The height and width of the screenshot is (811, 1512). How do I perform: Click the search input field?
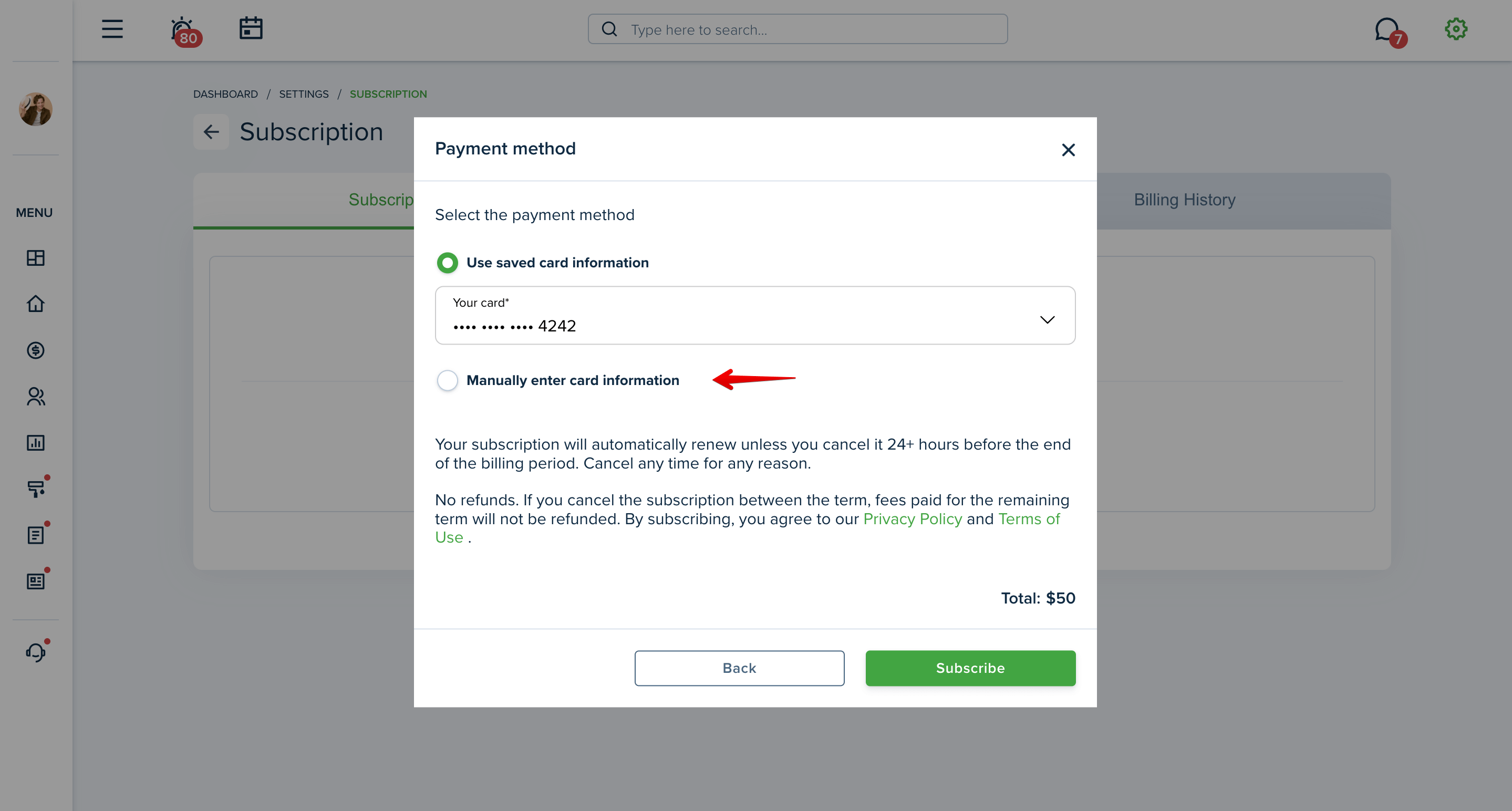point(798,29)
